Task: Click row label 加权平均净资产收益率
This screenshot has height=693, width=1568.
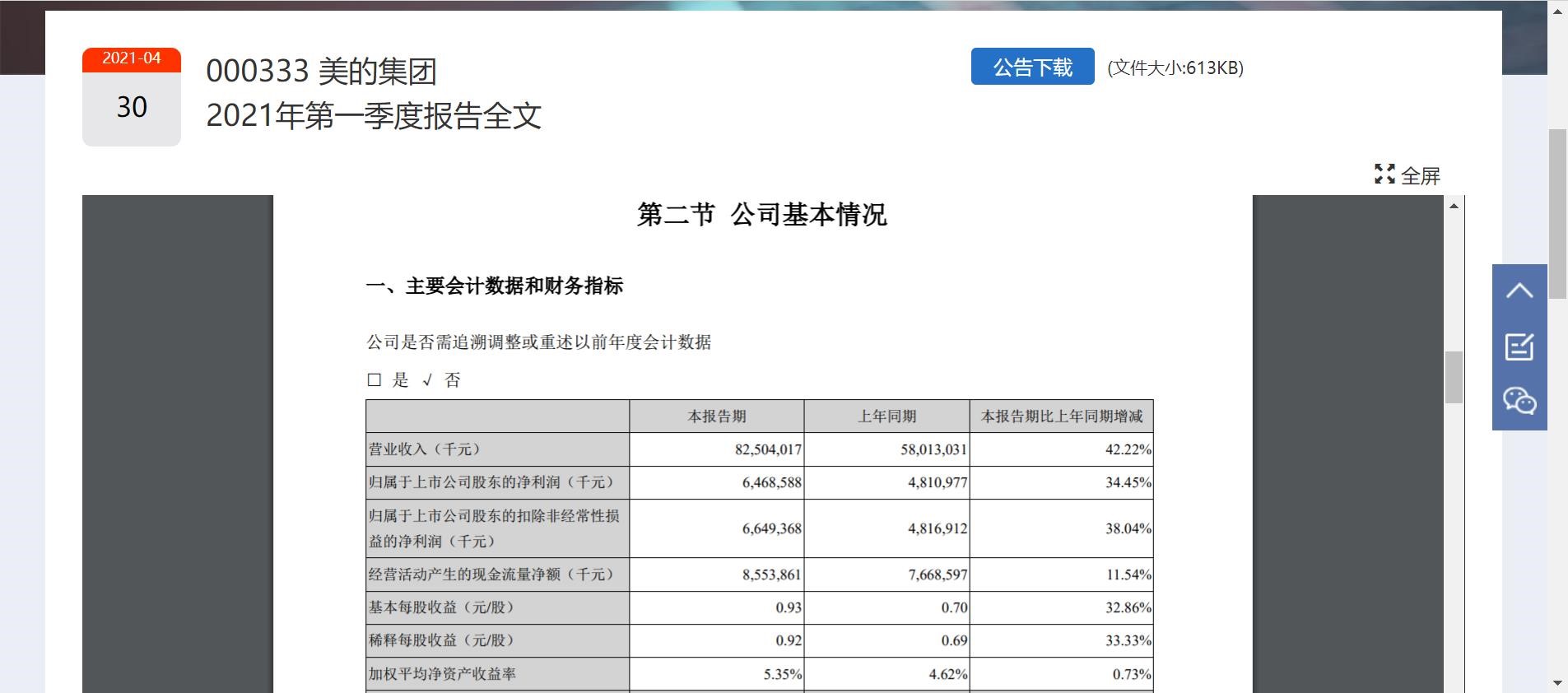Action: 442,674
